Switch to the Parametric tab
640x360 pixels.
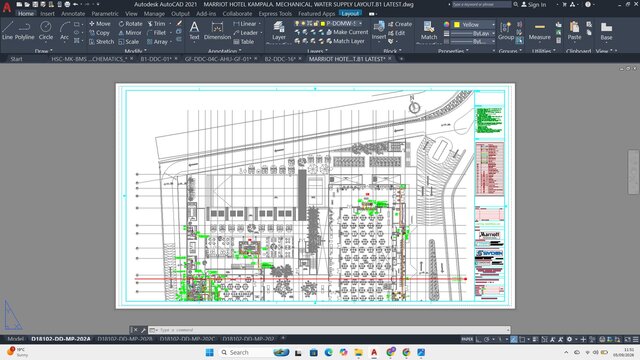[x=105, y=13]
